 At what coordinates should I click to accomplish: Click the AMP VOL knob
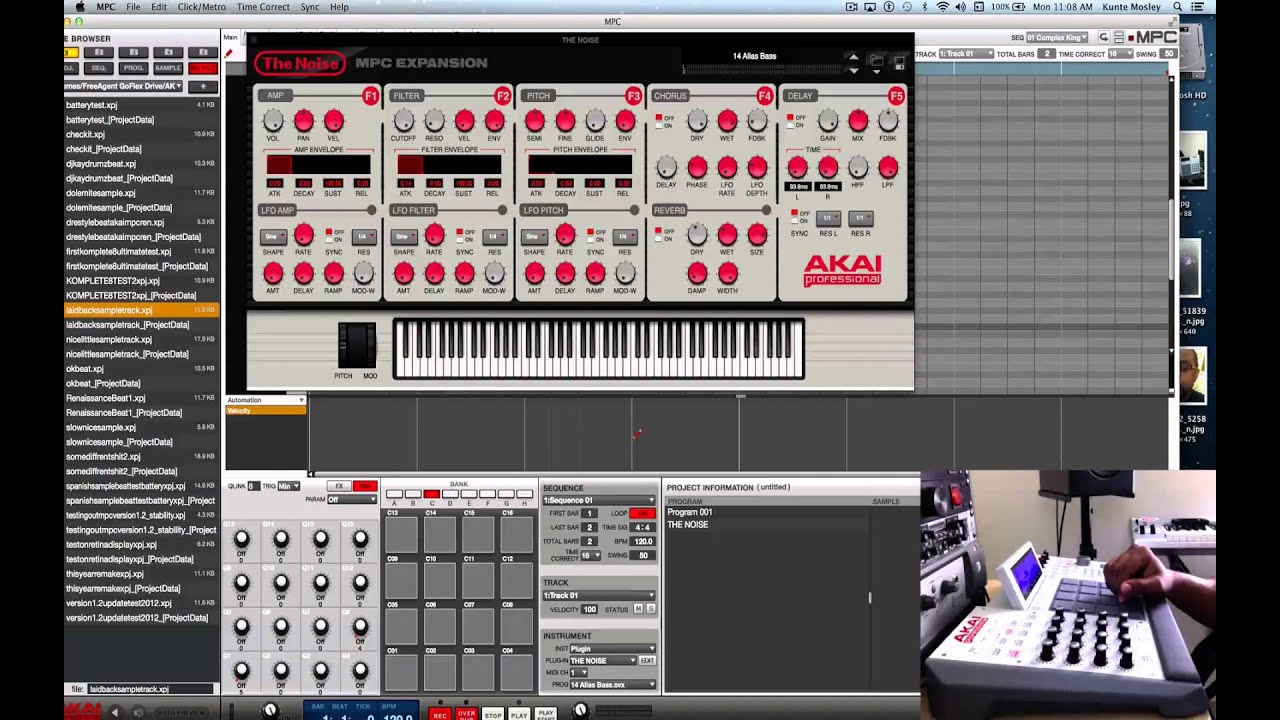pos(273,121)
